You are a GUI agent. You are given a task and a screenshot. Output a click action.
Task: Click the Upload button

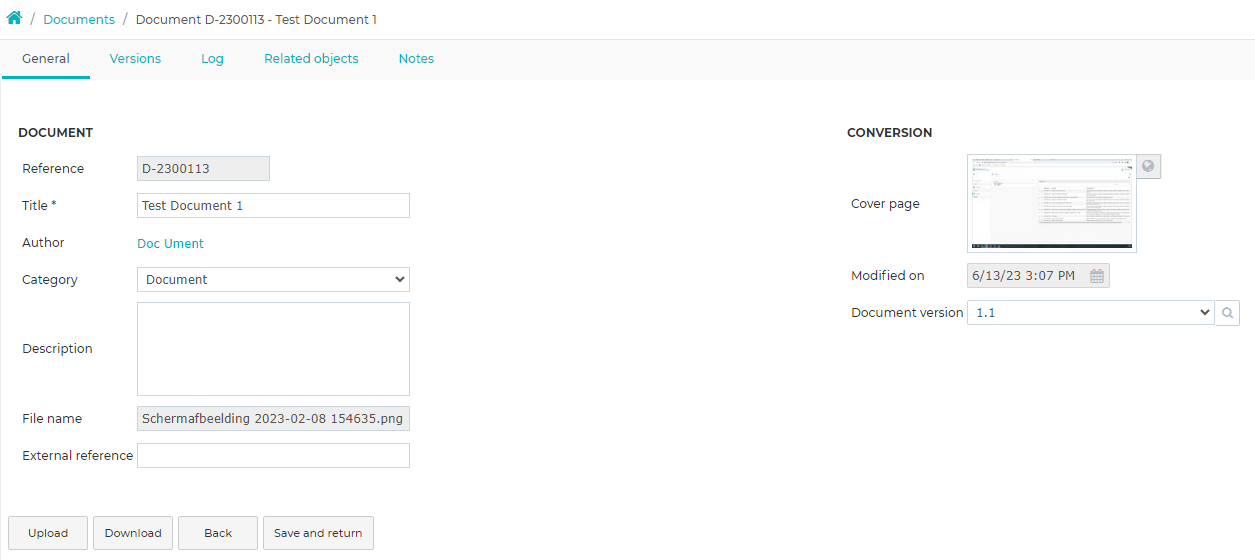point(48,533)
